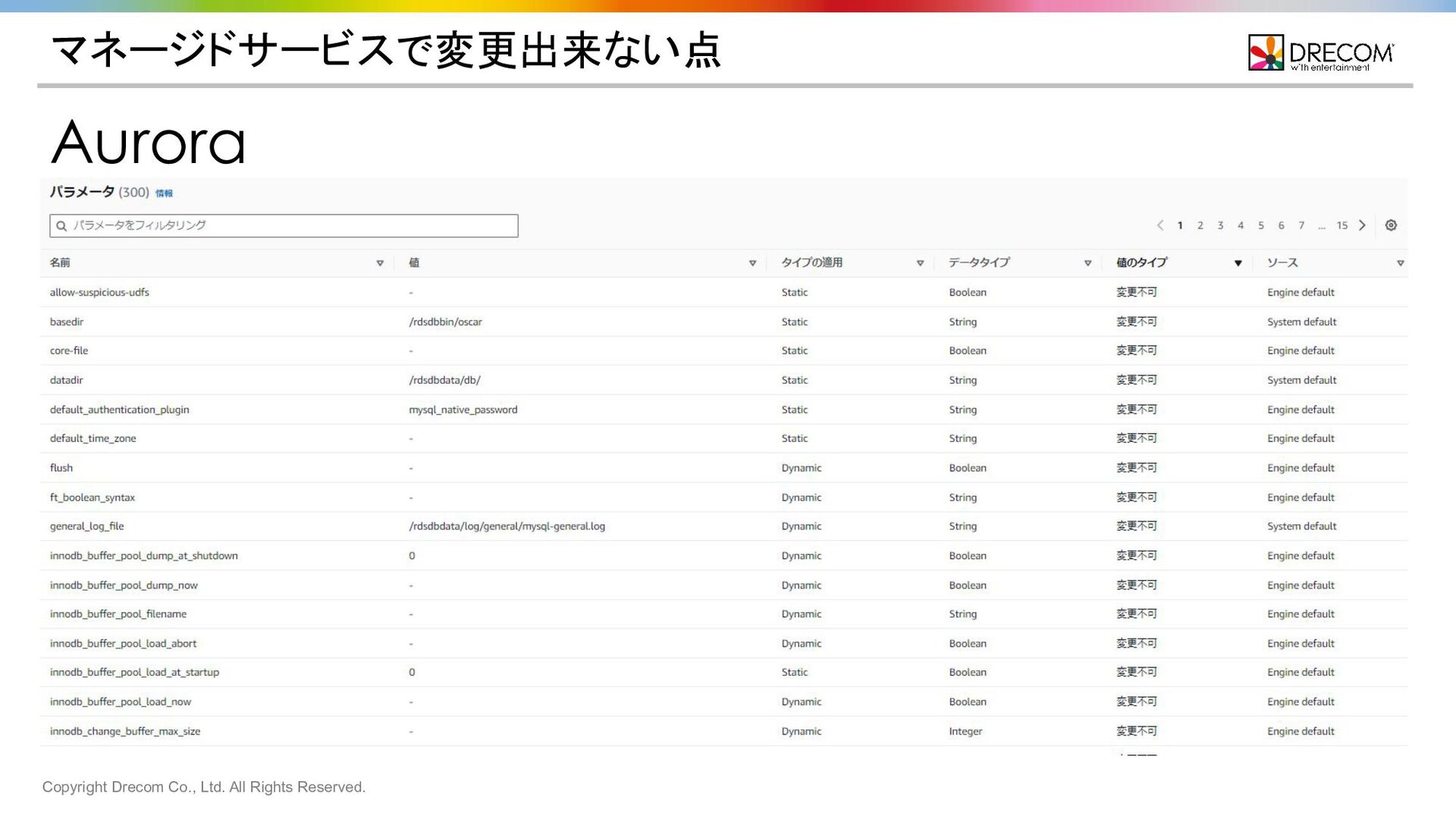This screenshot has width=1456, height=819.
Task: Click 0 value in innodb_buffer_pool_dump_at_shutdown row
Action: 412,556
